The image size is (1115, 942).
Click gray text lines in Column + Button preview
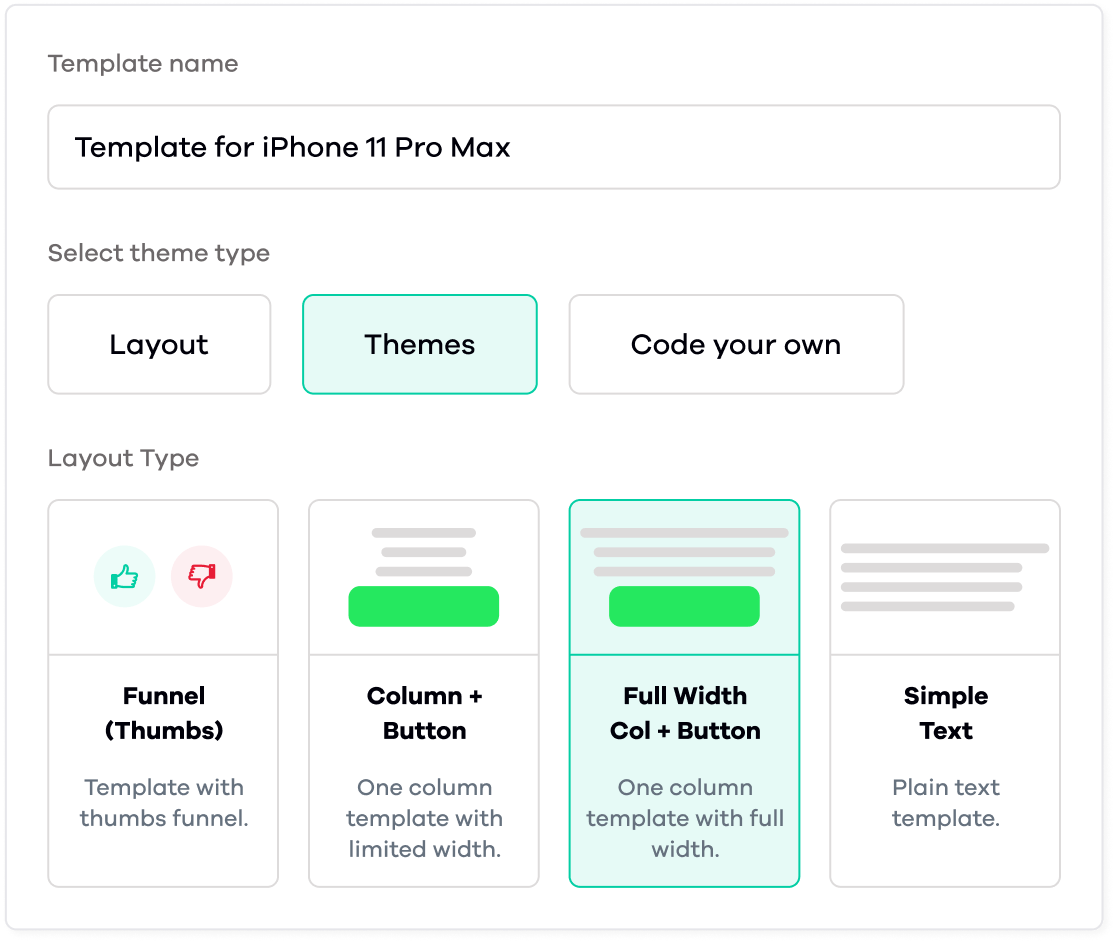(x=424, y=552)
